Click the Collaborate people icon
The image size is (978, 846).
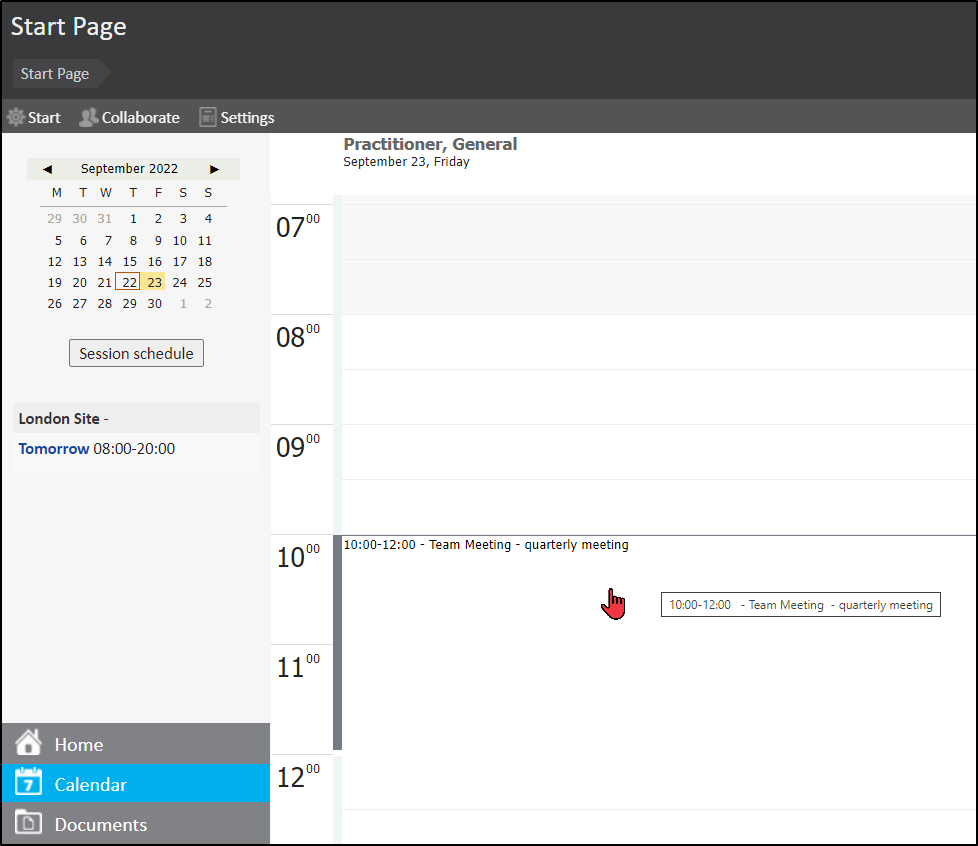(x=88, y=117)
